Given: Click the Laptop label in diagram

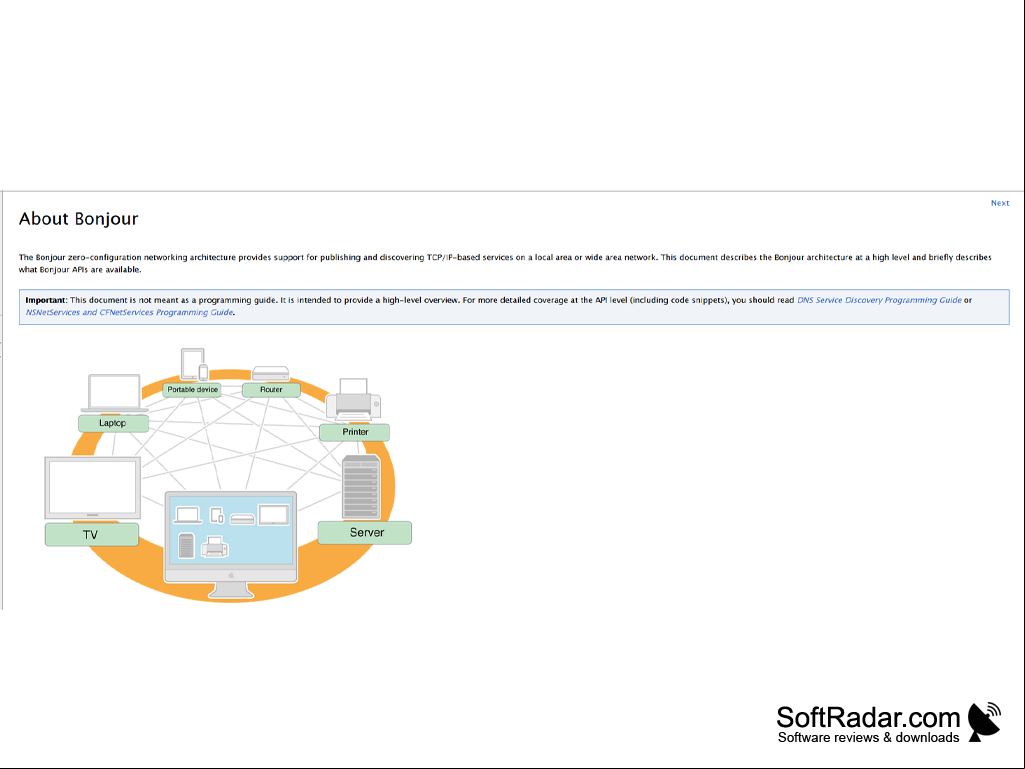Looking at the screenshot, I should pos(113,423).
